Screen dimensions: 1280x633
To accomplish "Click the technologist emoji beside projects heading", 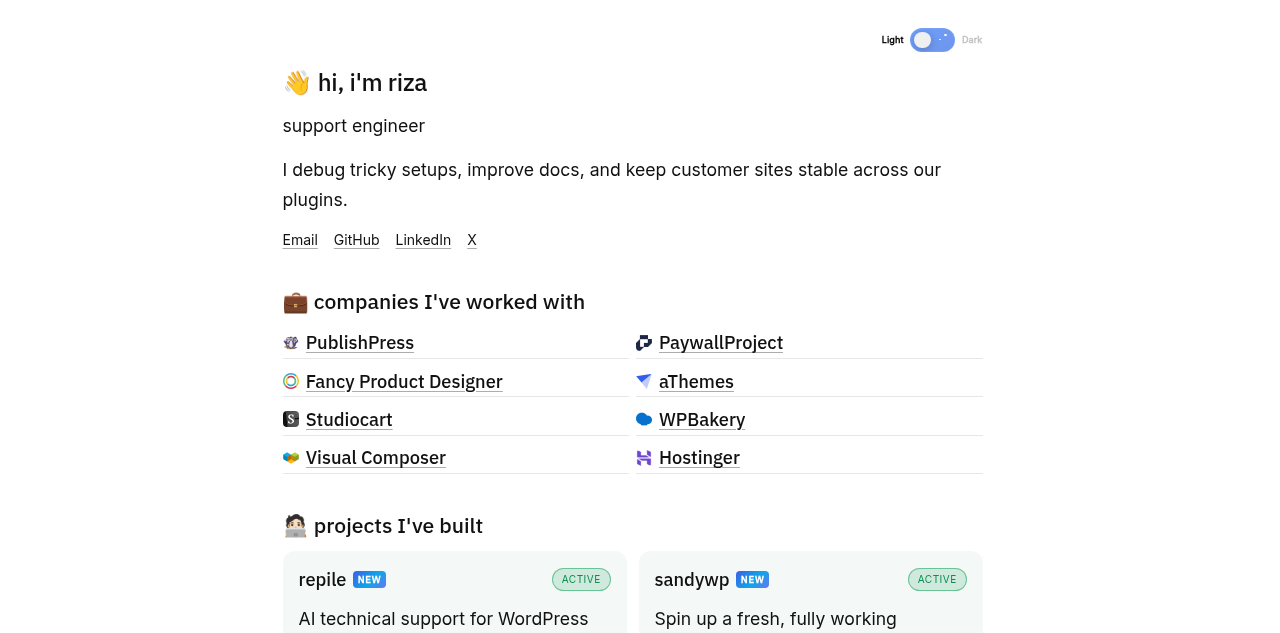I will [295, 526].
